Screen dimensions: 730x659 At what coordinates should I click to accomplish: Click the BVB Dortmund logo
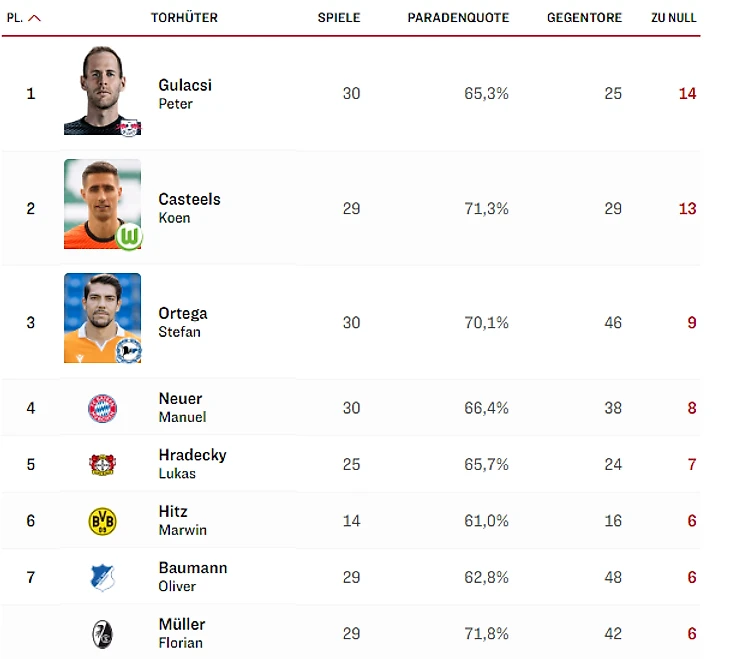click(x=102, y=521)
